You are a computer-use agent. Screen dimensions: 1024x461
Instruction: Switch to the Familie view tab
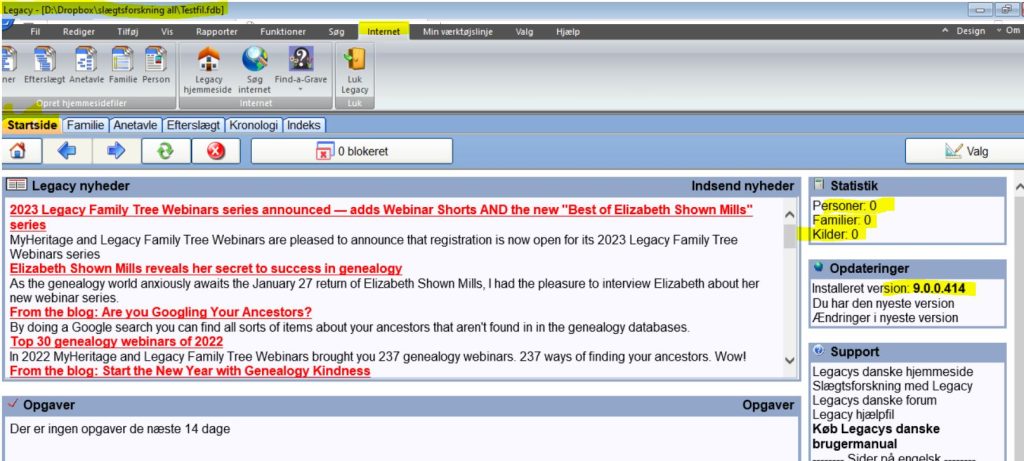[86, 125]
